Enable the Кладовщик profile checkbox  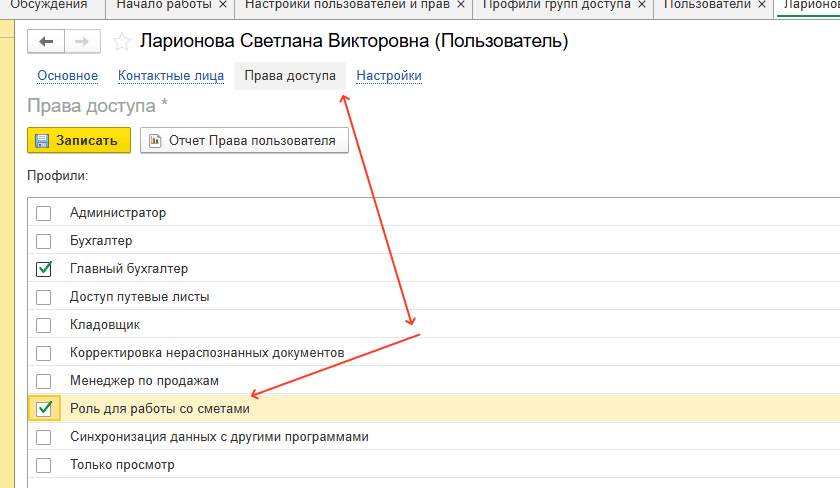43,325
